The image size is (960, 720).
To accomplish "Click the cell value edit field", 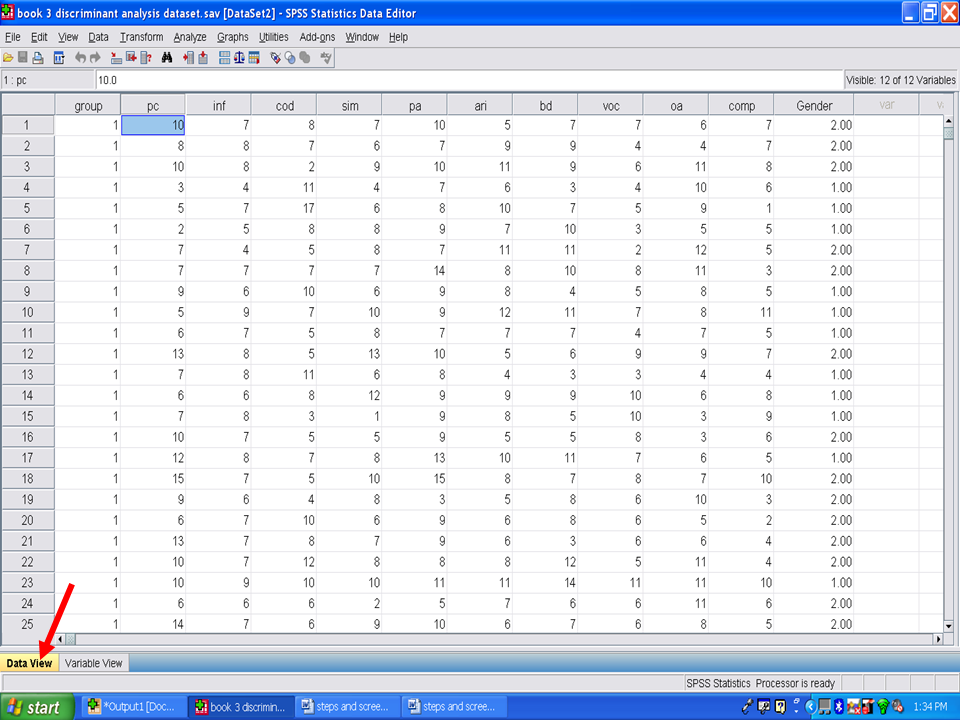I will tap(468, 79).
